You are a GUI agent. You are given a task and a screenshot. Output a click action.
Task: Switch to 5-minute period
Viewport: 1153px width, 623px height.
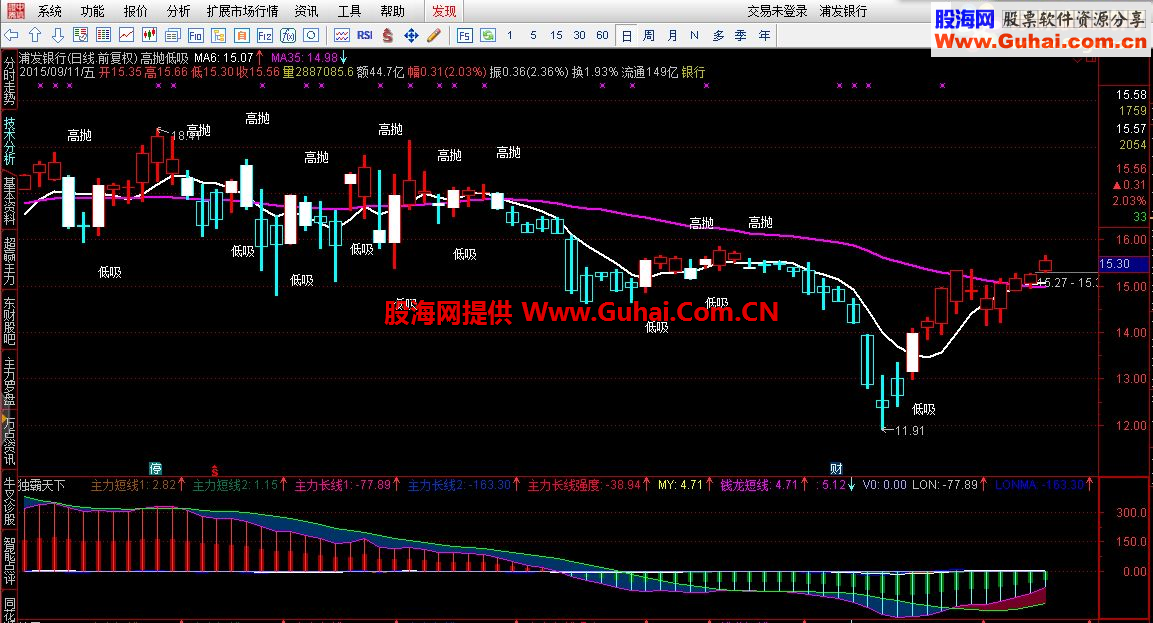pos(533,35)
